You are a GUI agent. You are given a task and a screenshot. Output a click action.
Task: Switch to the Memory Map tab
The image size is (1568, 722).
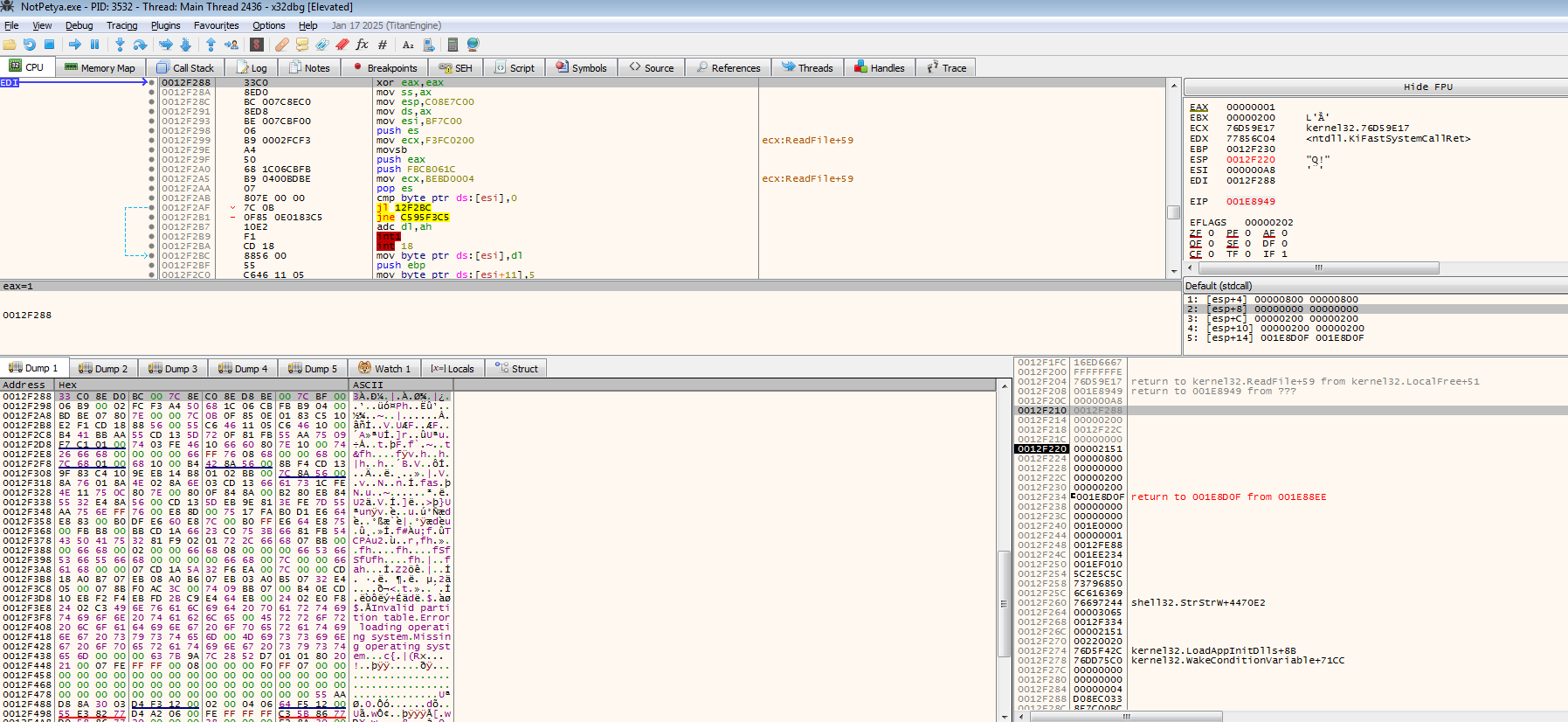(x=100, y=67)
